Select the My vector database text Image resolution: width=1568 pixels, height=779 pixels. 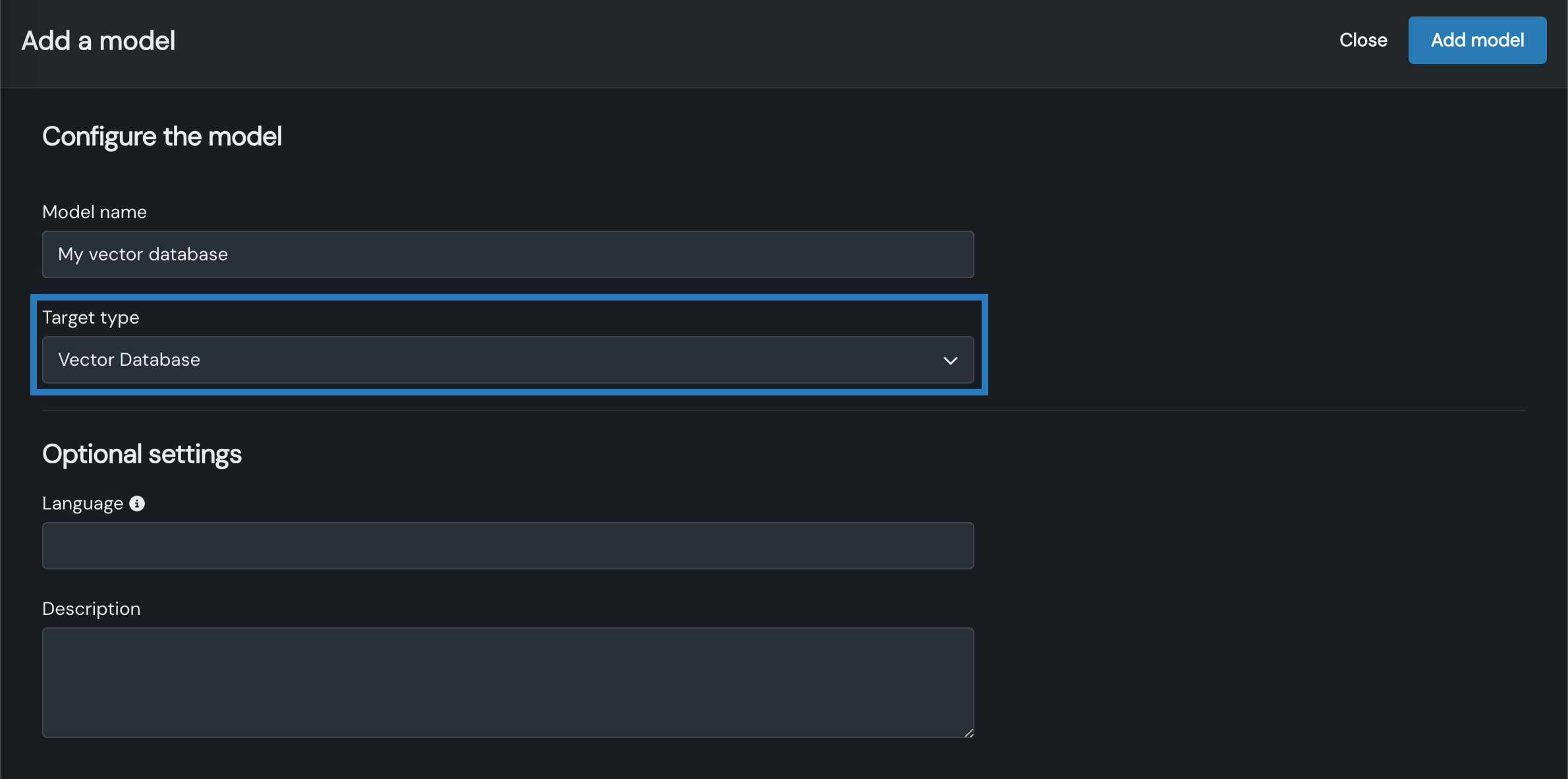[143, 254]
